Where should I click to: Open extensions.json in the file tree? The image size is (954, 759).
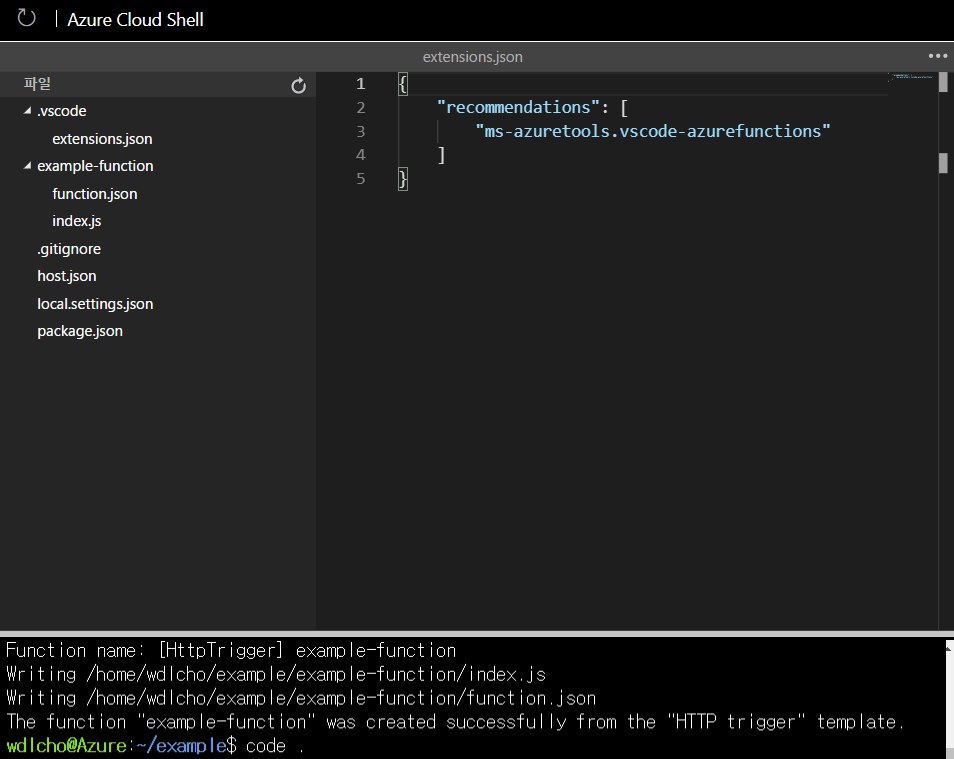pos(102,139)
